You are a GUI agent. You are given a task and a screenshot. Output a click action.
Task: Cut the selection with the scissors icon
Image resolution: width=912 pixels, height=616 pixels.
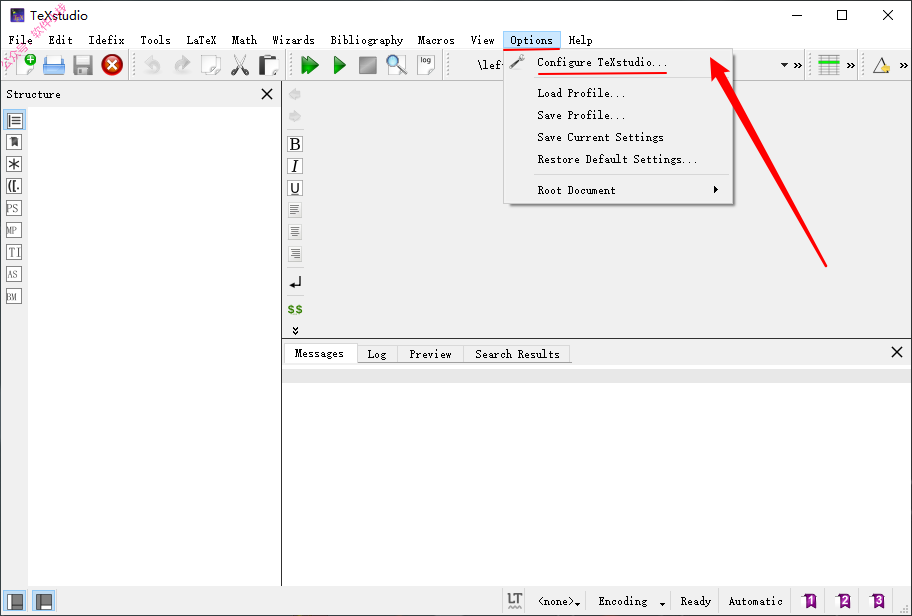click(x=240, y=65)
